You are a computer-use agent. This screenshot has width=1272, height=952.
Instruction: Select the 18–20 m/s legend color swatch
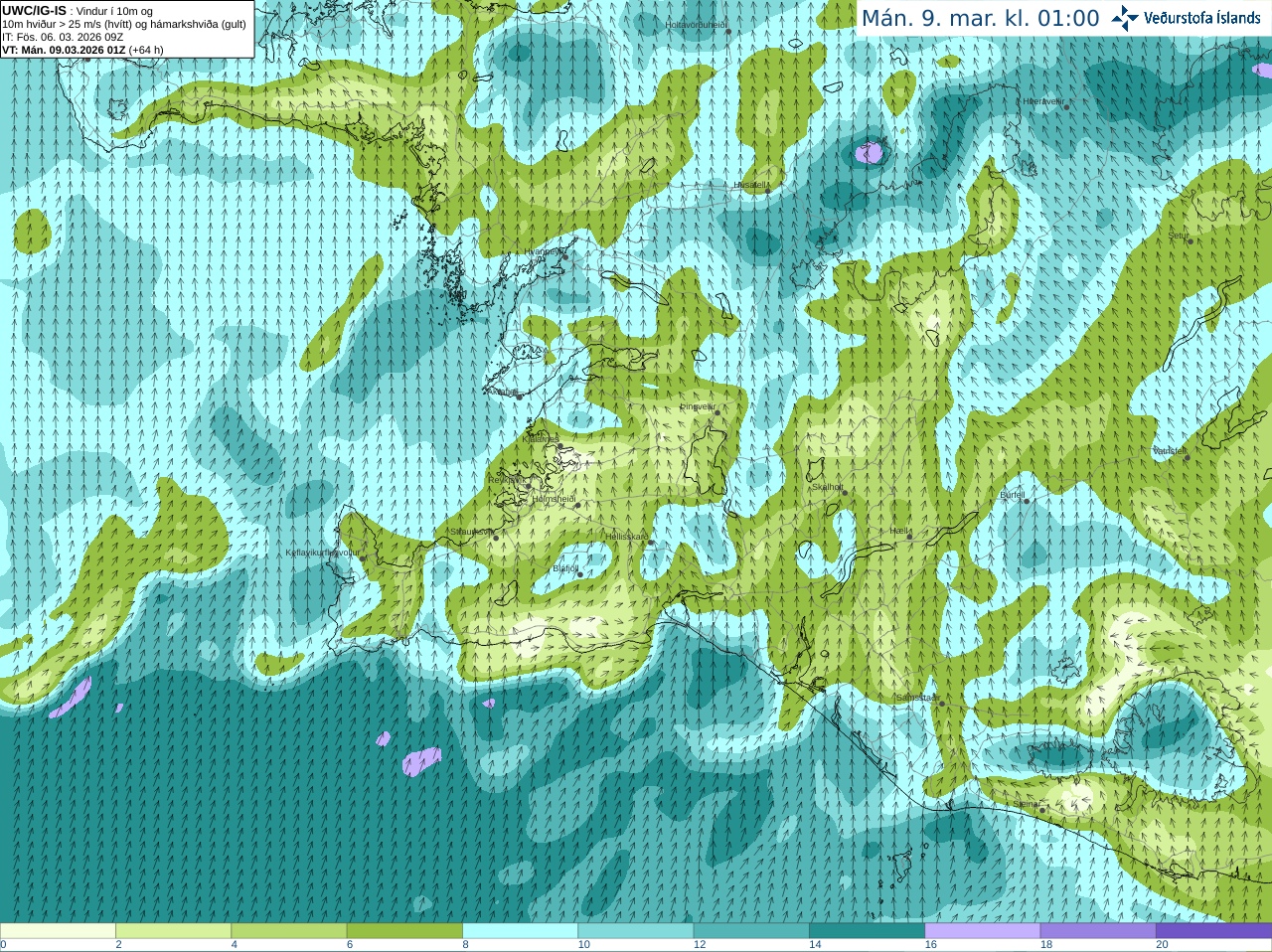coord(1098,931)
